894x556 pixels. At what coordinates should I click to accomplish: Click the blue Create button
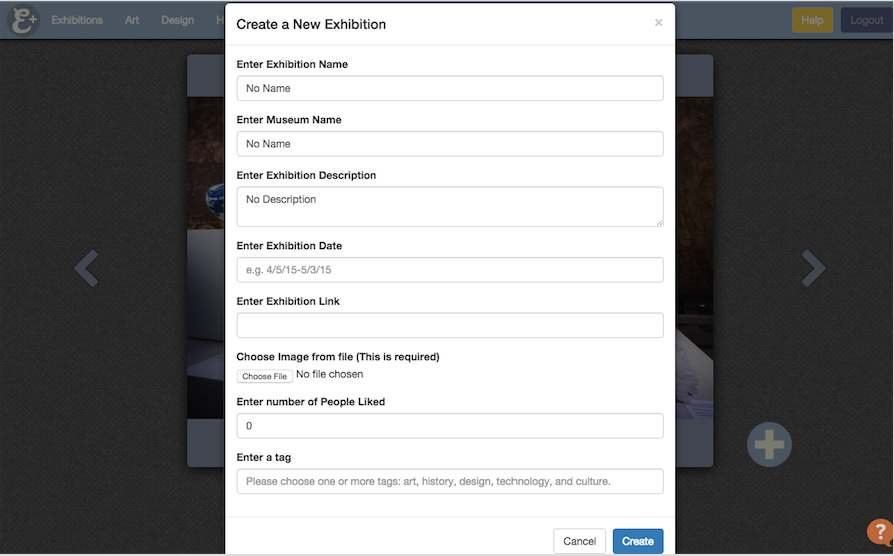638,541
